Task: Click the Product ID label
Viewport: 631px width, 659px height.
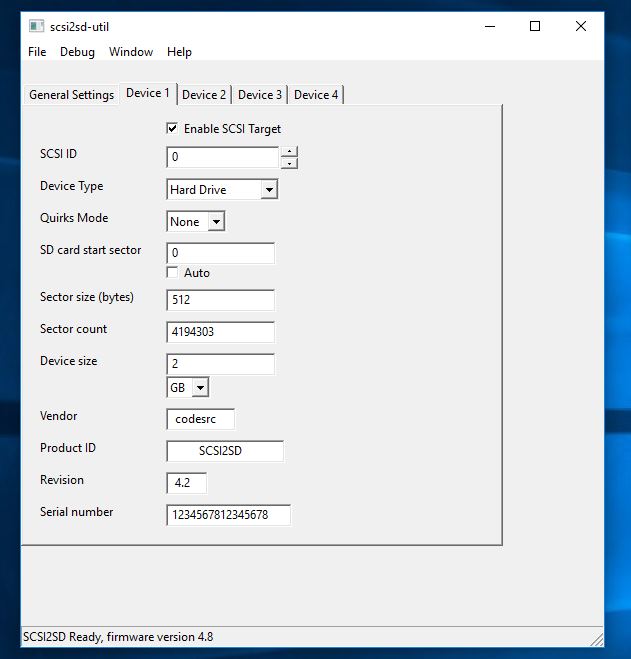Action: (x=68, y=448)
